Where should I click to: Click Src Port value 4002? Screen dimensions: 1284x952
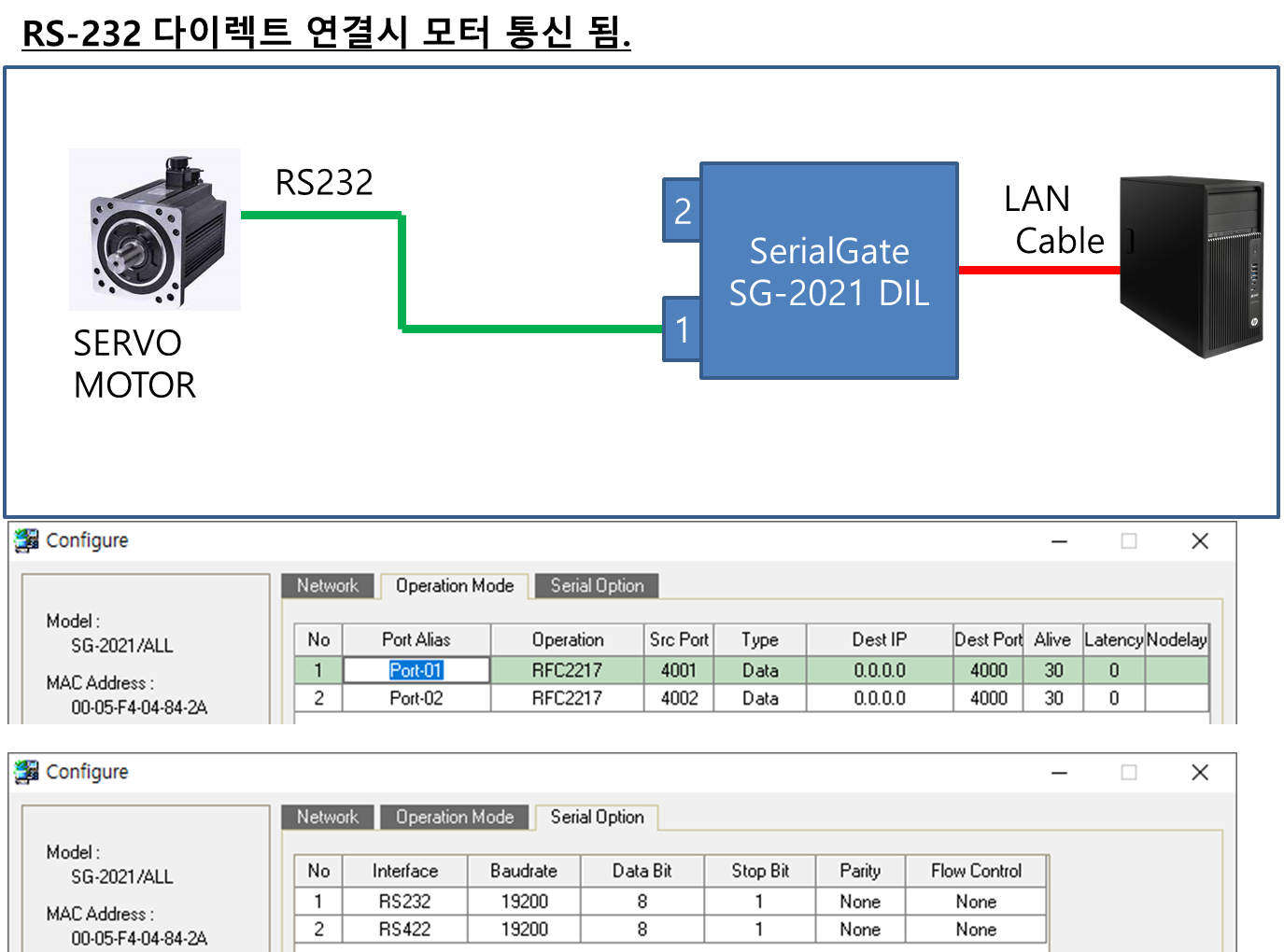679,698
